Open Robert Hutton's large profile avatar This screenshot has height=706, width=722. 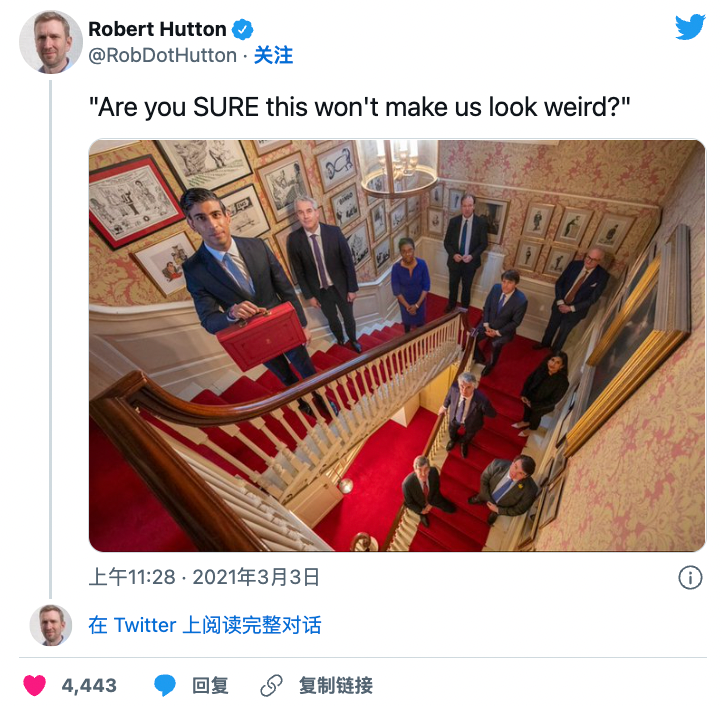(51, 42)
